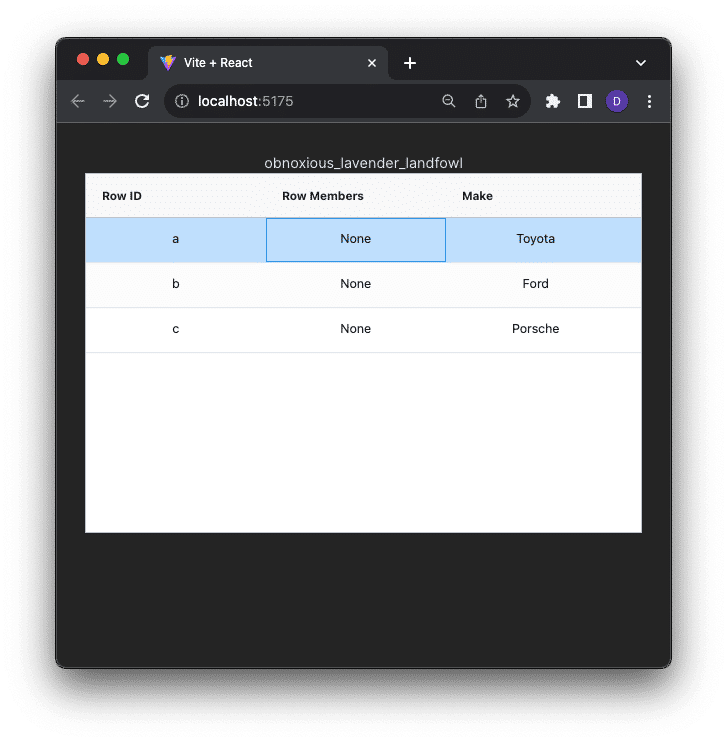The width and height of the screenshot is (727, 742).
Task: Click the None cell in row b
Action: (x=355, y=284)
